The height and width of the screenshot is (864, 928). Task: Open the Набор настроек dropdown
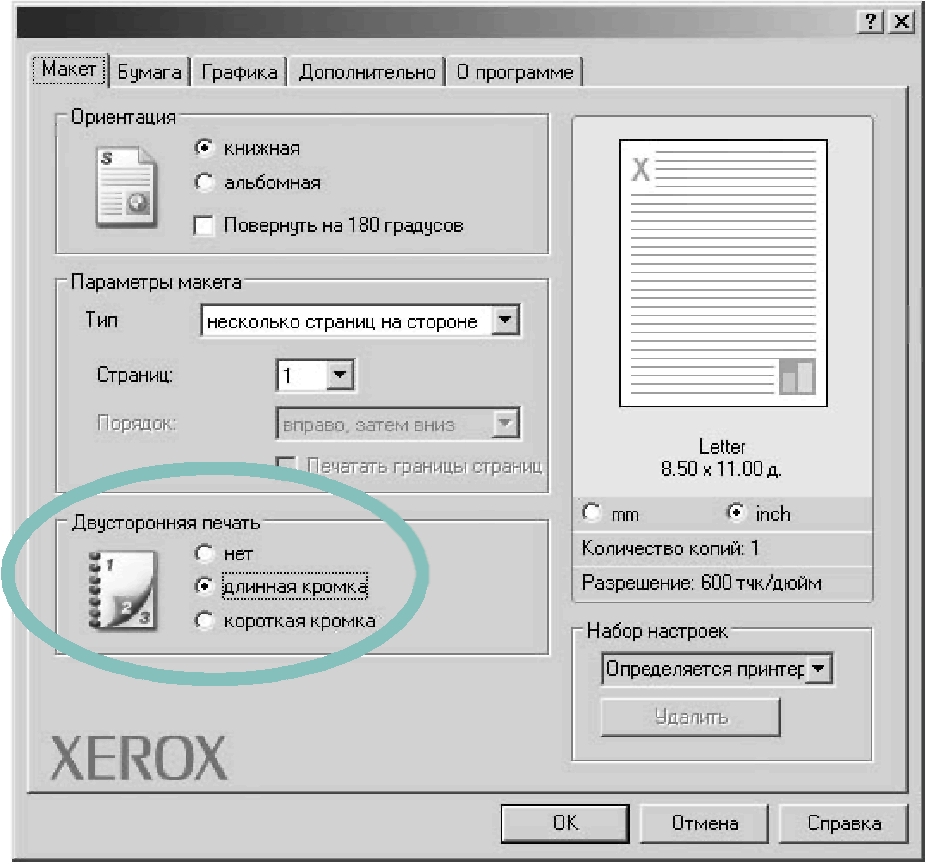click(x=819, y=669)
